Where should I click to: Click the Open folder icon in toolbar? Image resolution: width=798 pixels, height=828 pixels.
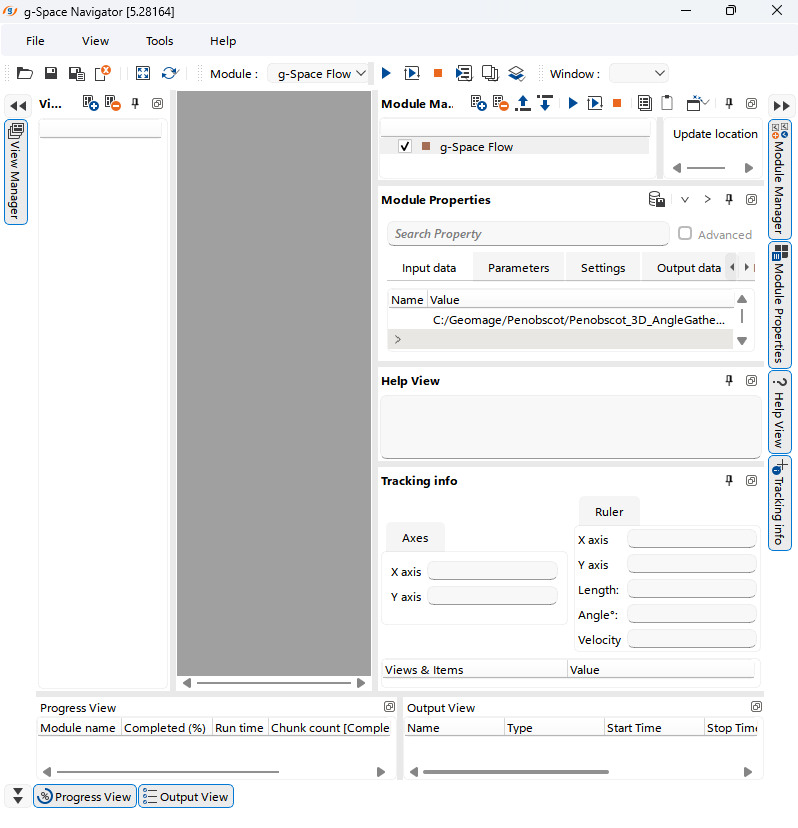point(25,73)
